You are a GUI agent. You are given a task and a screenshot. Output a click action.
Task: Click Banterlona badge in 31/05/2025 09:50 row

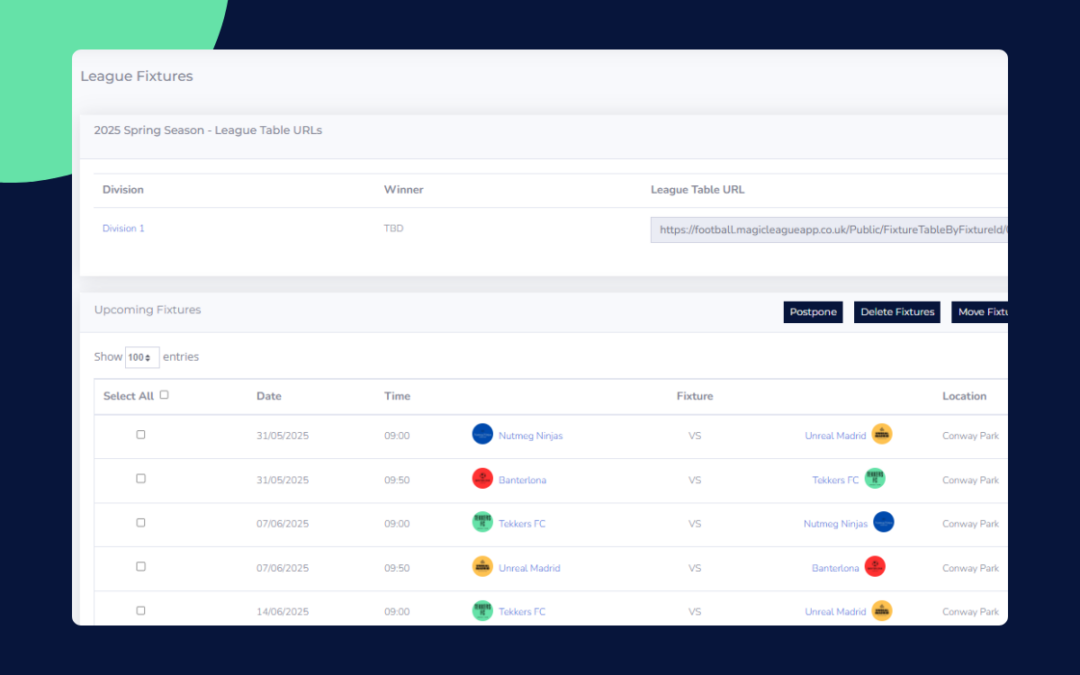[x=482, y=479]
